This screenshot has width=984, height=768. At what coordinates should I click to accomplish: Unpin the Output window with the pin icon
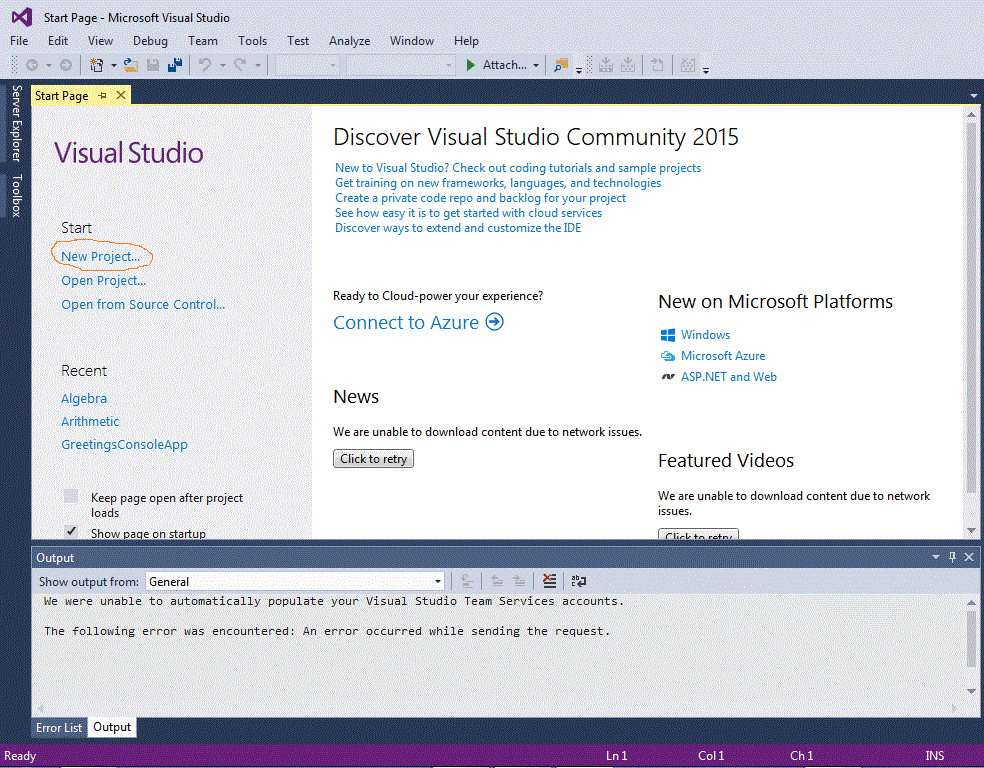(x=951, y=557)
